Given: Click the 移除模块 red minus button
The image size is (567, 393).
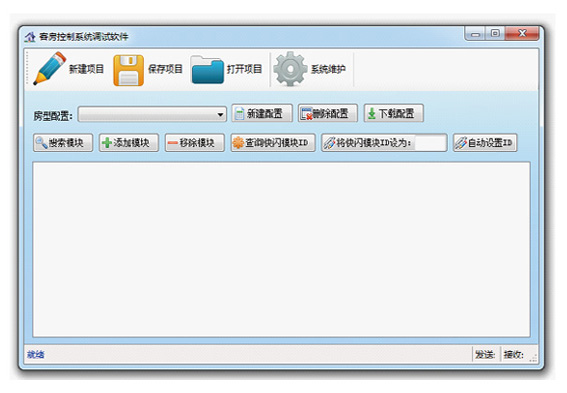Looking at the screenshot, I should [195, 143].
